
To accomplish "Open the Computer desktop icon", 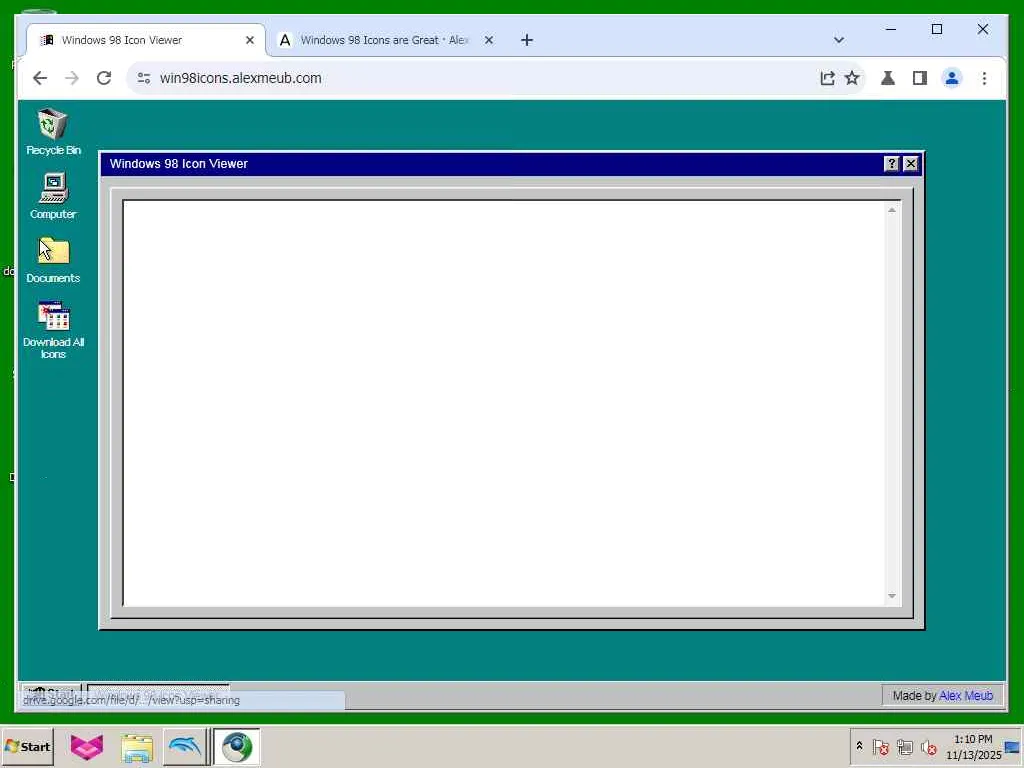I will point(53,196).
